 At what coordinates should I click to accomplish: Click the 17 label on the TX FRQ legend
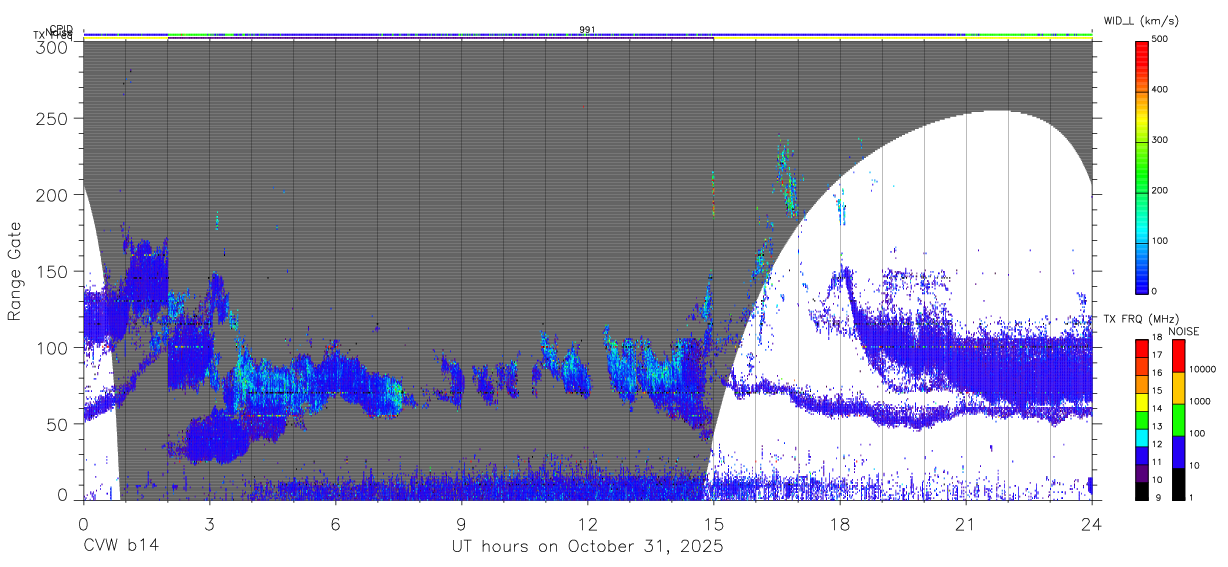click(x=1158, y=355)
